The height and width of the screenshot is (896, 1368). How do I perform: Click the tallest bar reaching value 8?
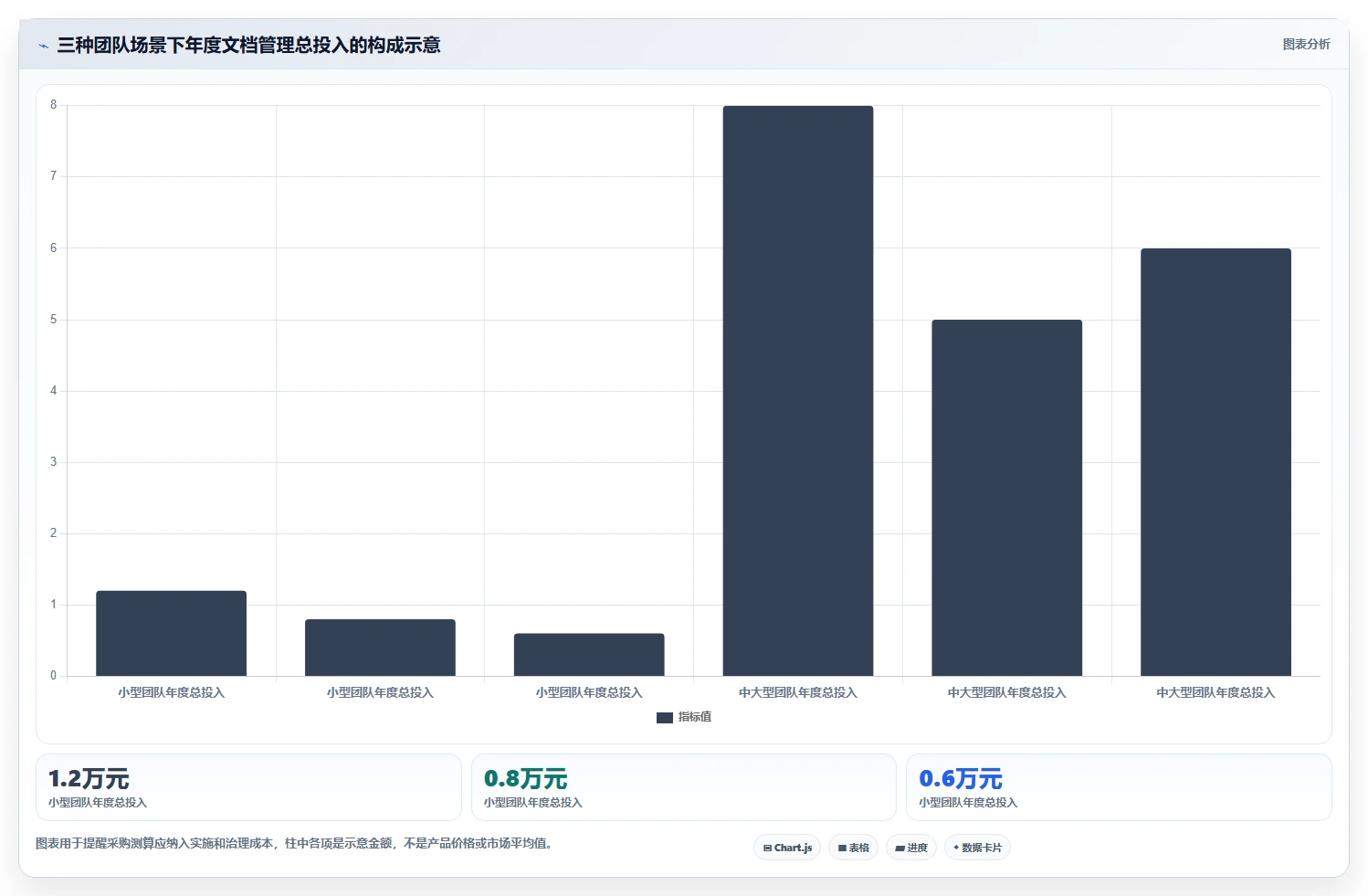(798, 391)
